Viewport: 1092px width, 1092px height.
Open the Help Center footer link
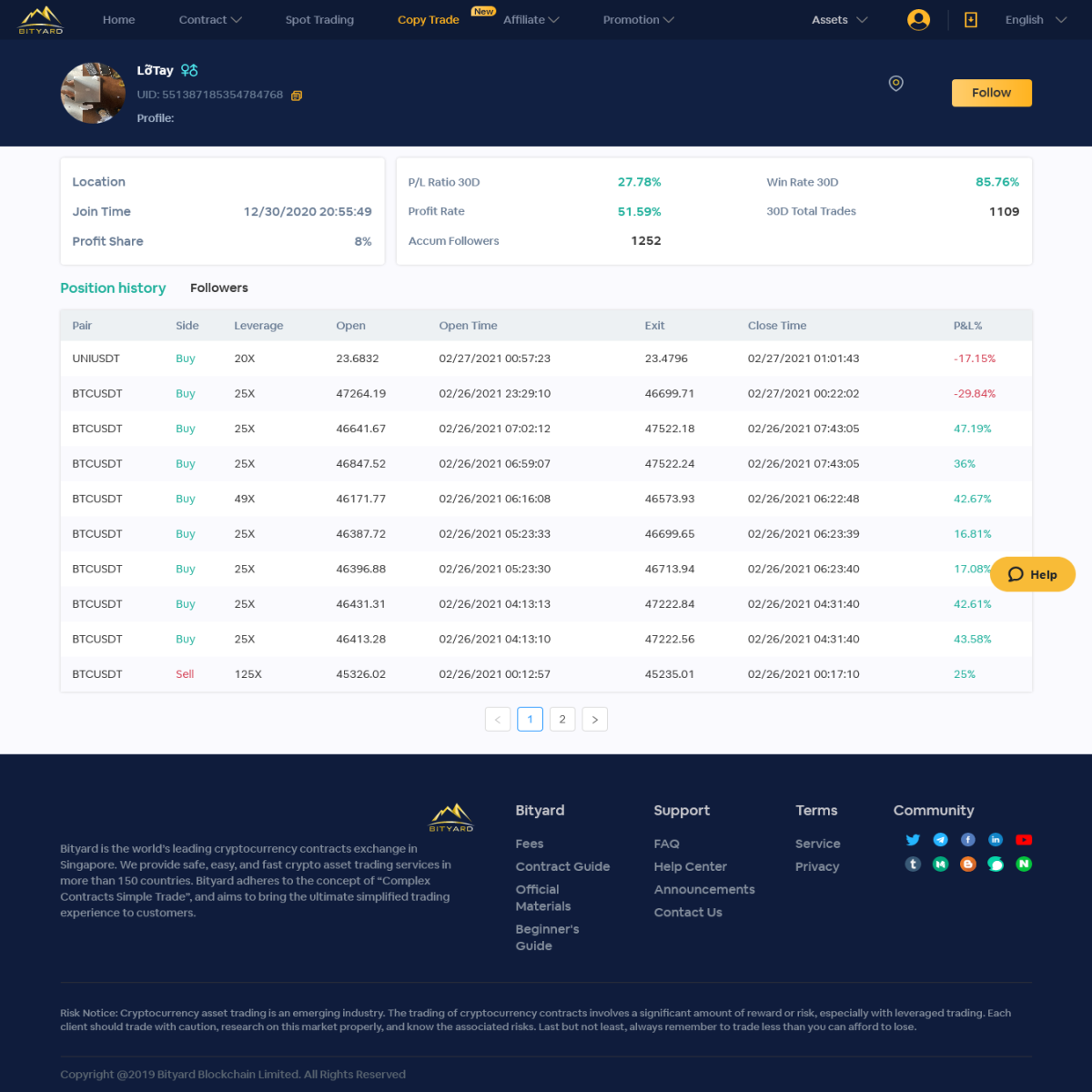691,866
